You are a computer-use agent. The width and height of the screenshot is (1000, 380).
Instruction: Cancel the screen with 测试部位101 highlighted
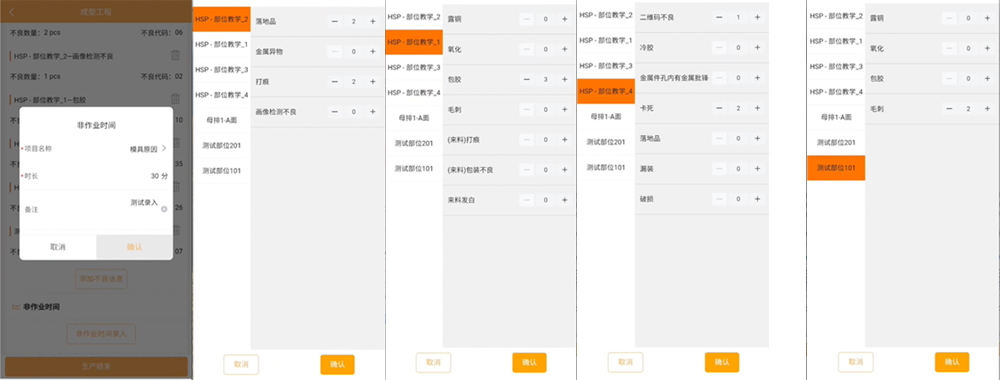[856, 362]
